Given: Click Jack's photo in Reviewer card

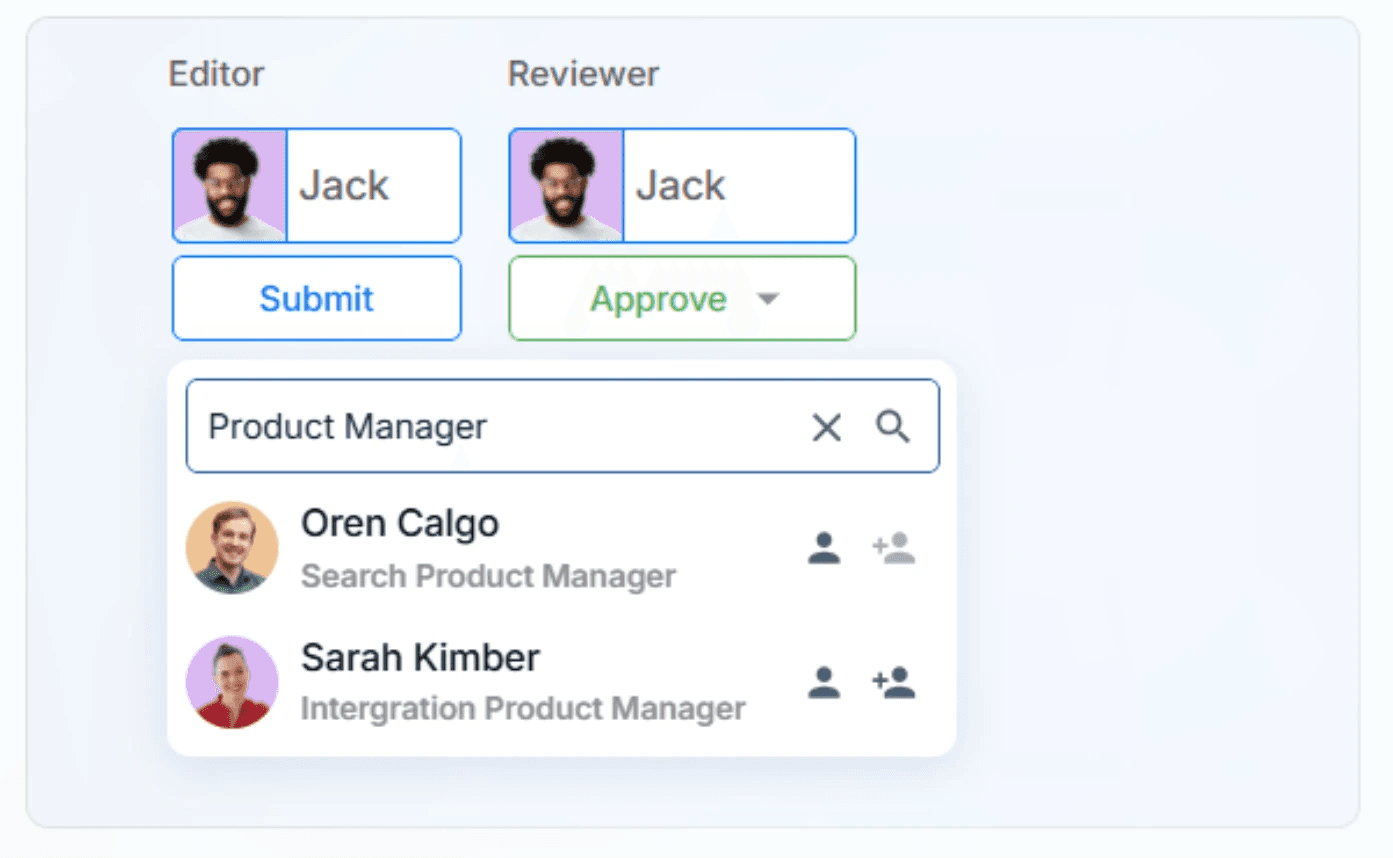Looking at the screenshot, I should pyautogui.click(x=567, y=186).
